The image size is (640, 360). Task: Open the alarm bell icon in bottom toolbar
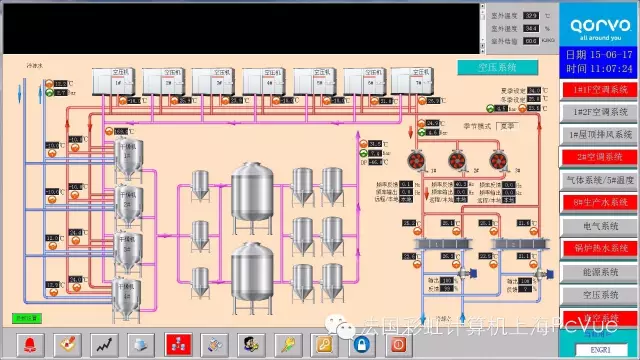point(30,345)
